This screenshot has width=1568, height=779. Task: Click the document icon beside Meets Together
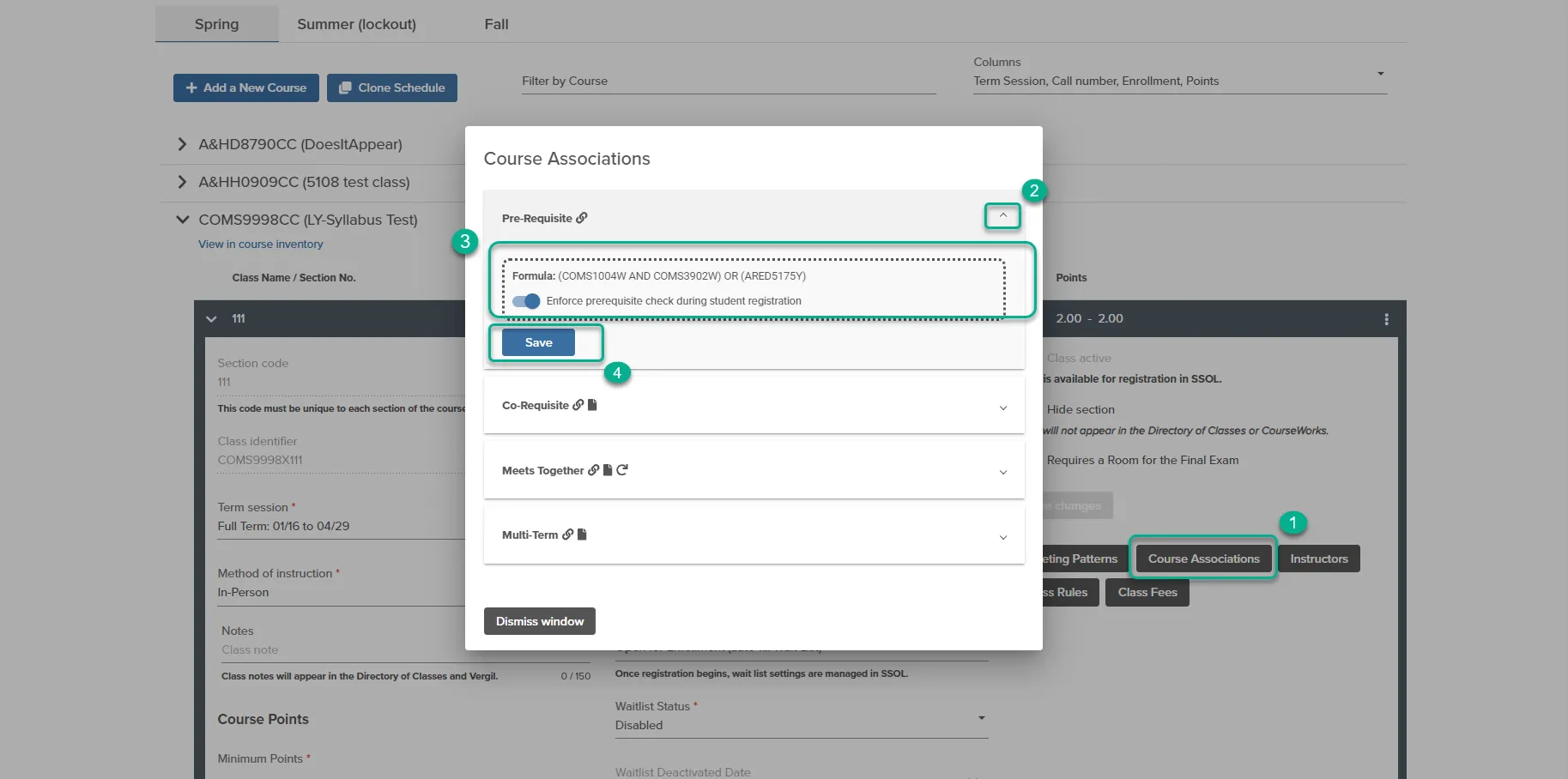click(608, 470)
